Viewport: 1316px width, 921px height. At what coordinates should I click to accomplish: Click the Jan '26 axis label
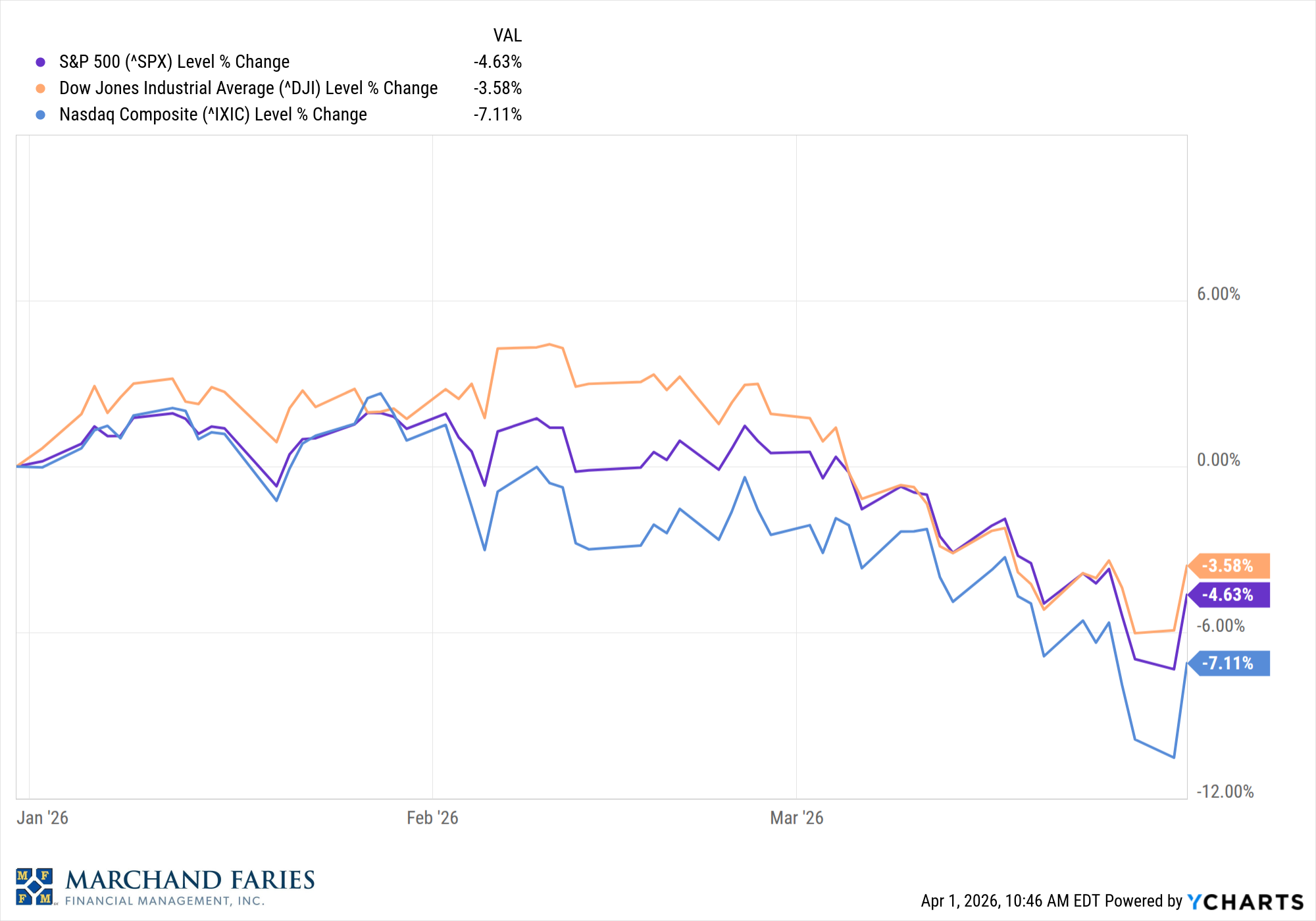point(42,818)
